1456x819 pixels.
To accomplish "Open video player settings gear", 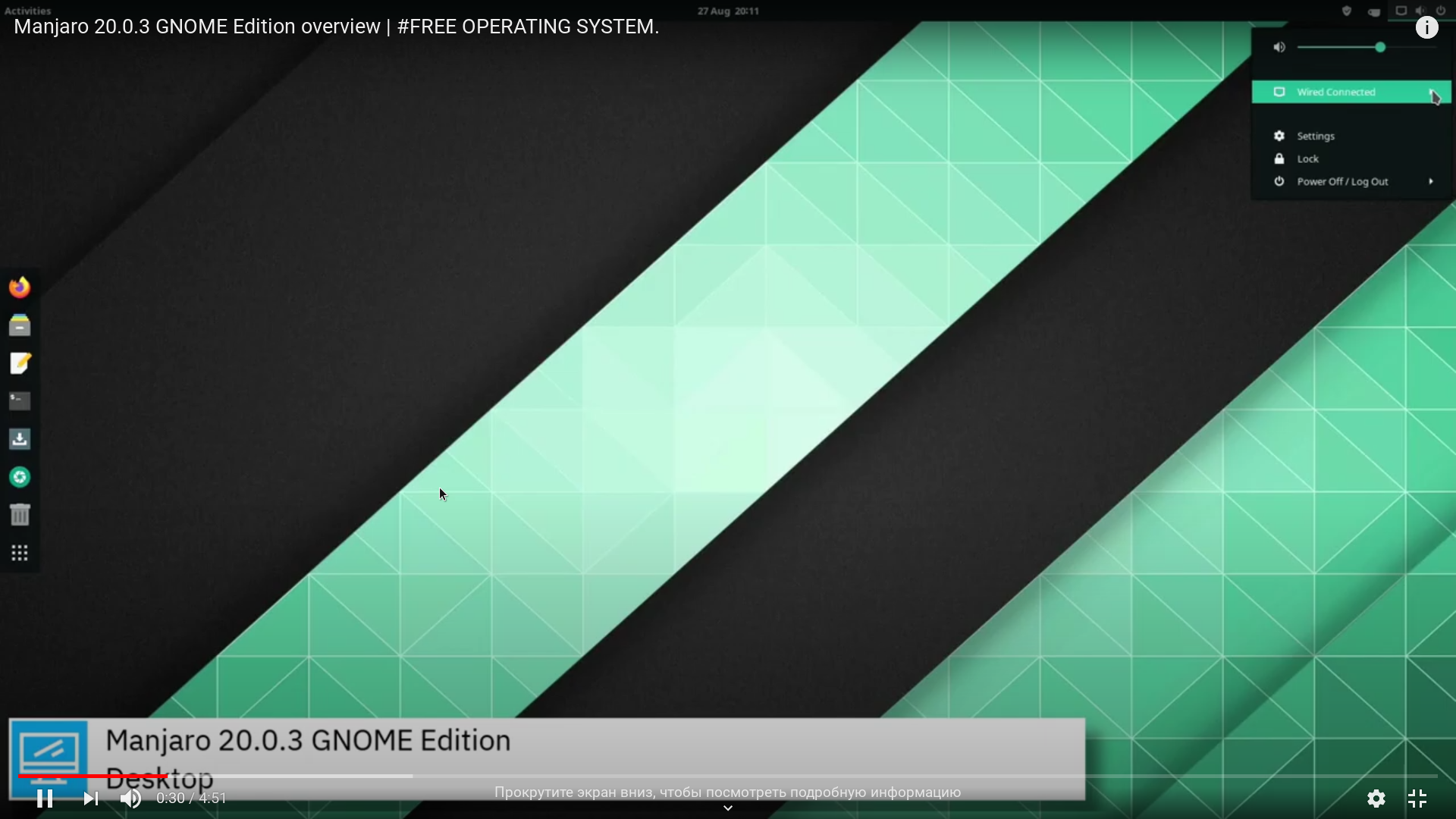I will tap(1376, 799).
